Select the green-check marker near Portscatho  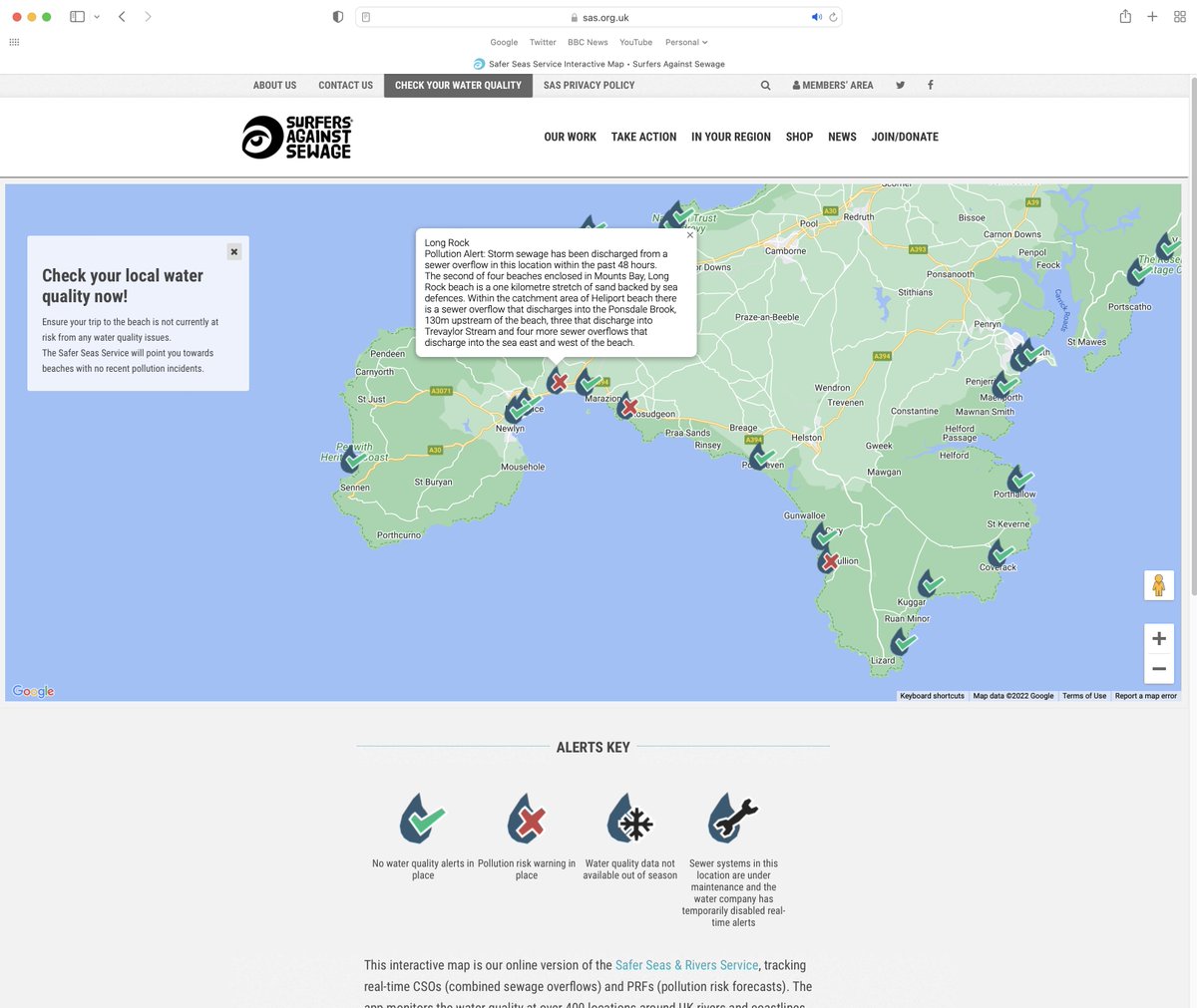[1138, 271]
